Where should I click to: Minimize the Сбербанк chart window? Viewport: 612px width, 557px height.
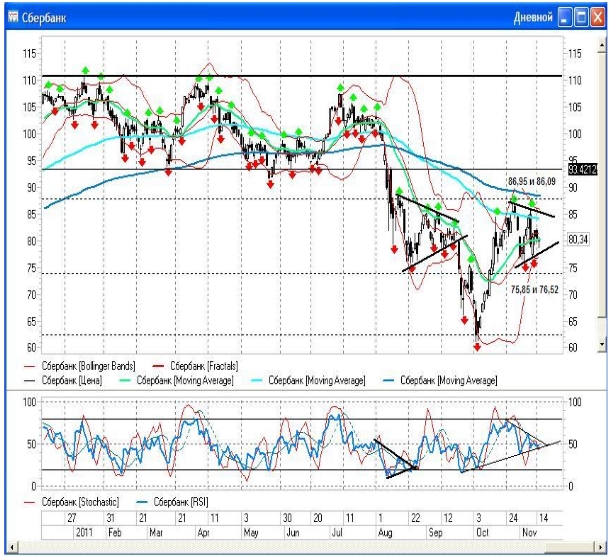[x=565, y=18]
